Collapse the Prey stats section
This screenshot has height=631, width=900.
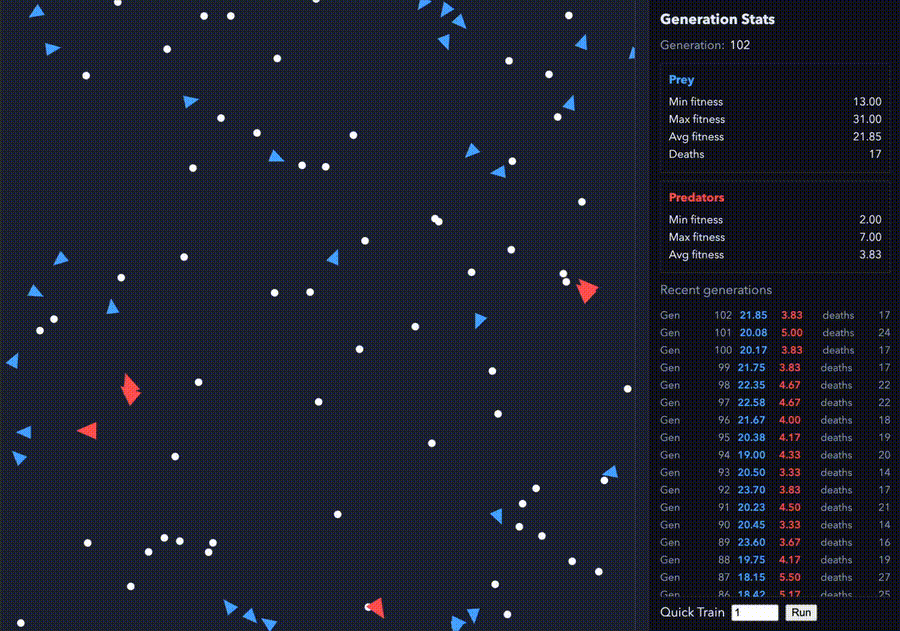[x=681, y=79]
